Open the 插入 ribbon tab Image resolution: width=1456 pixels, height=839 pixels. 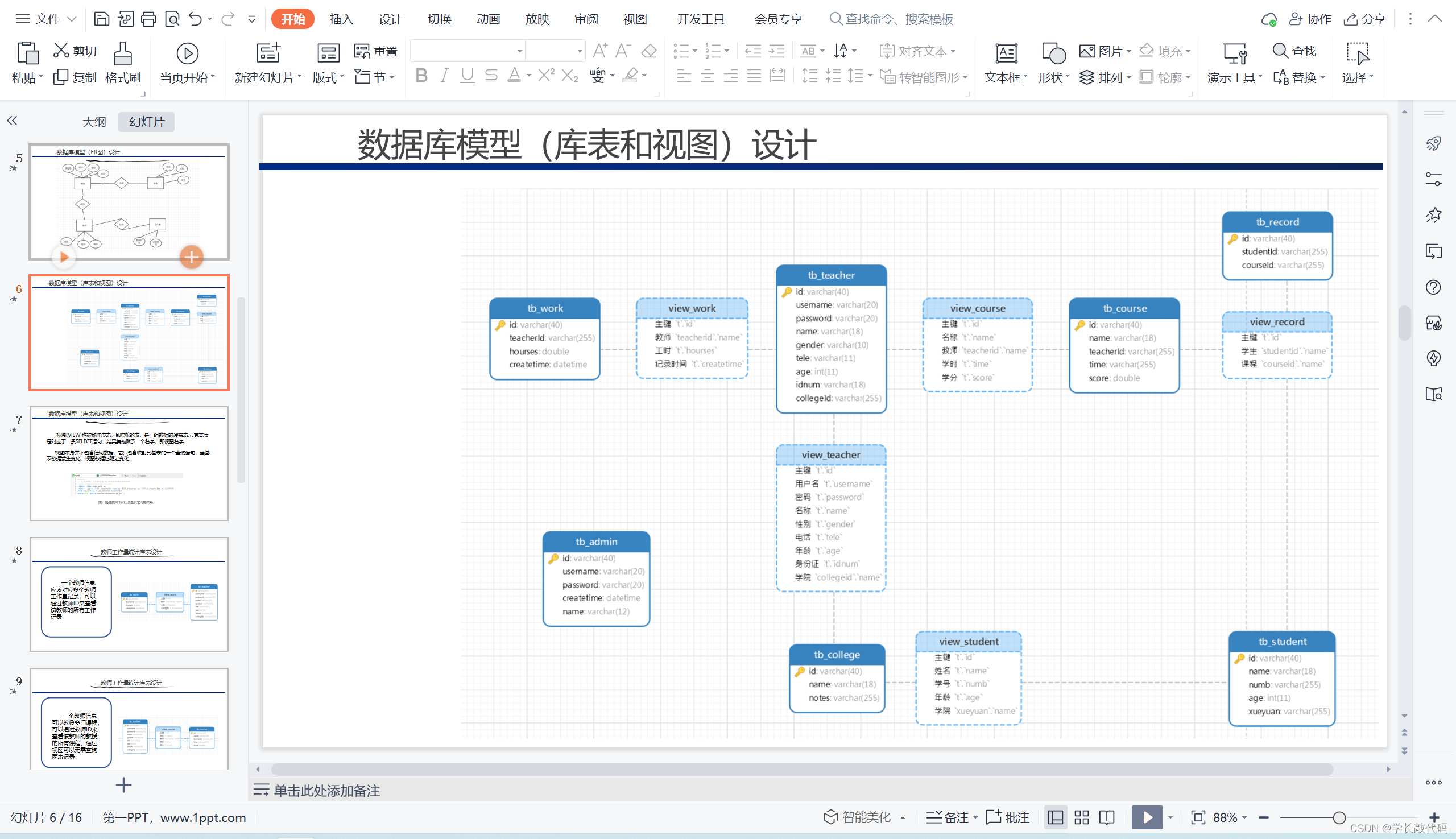click(x=341, y=19)
